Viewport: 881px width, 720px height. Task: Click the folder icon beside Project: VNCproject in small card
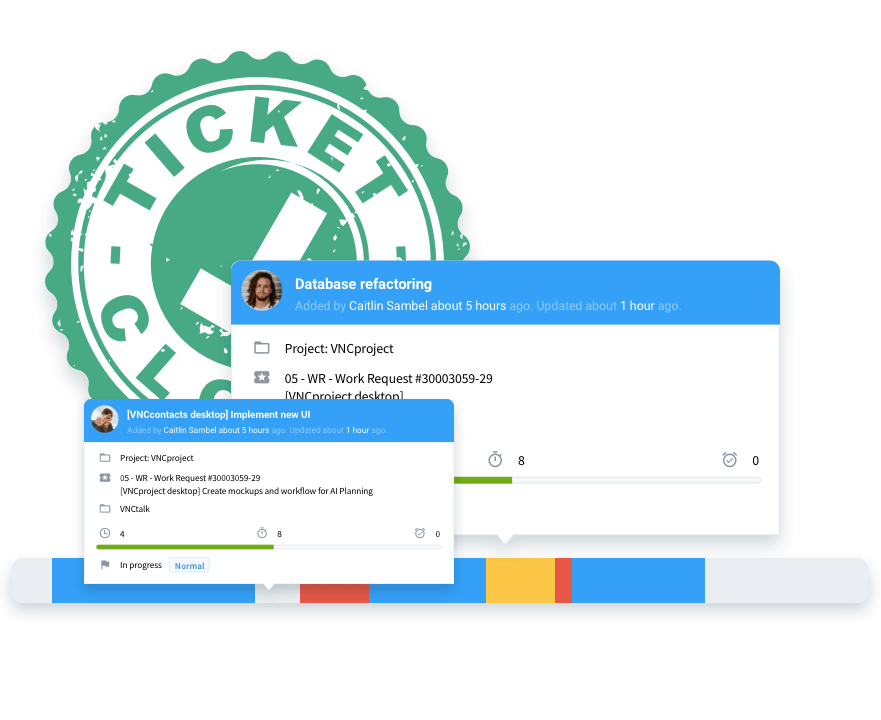[x=105, y=458]
